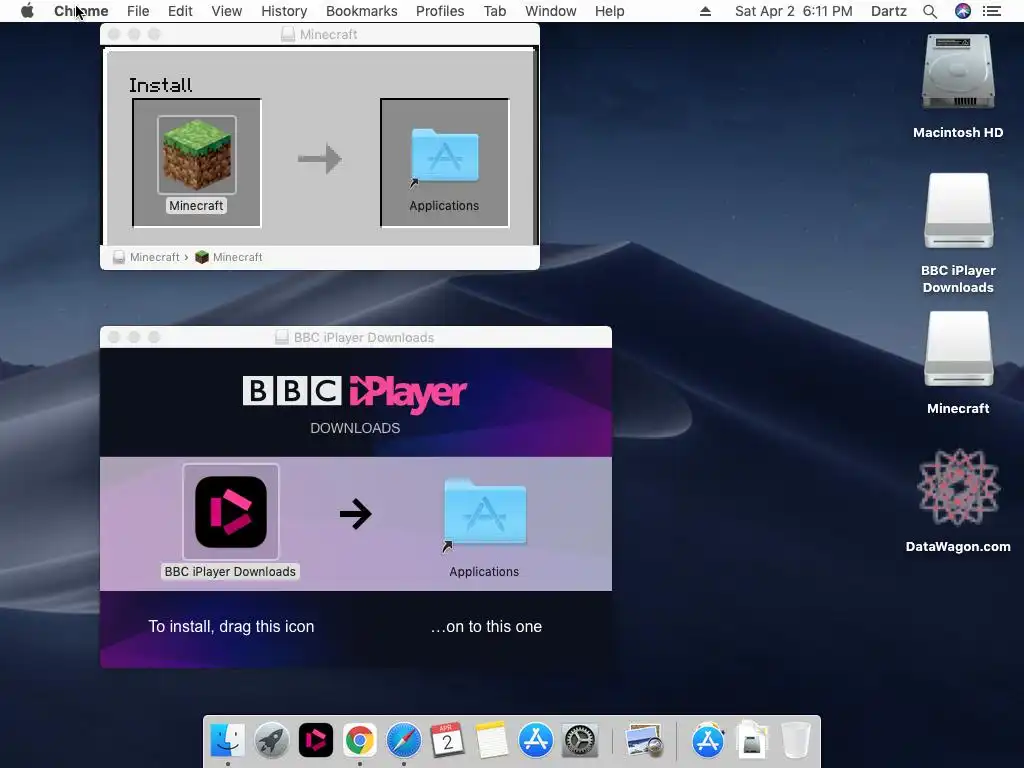Close the Minecraft installer window
This screenshot has width=1024, height=768.
click(114, 34)
